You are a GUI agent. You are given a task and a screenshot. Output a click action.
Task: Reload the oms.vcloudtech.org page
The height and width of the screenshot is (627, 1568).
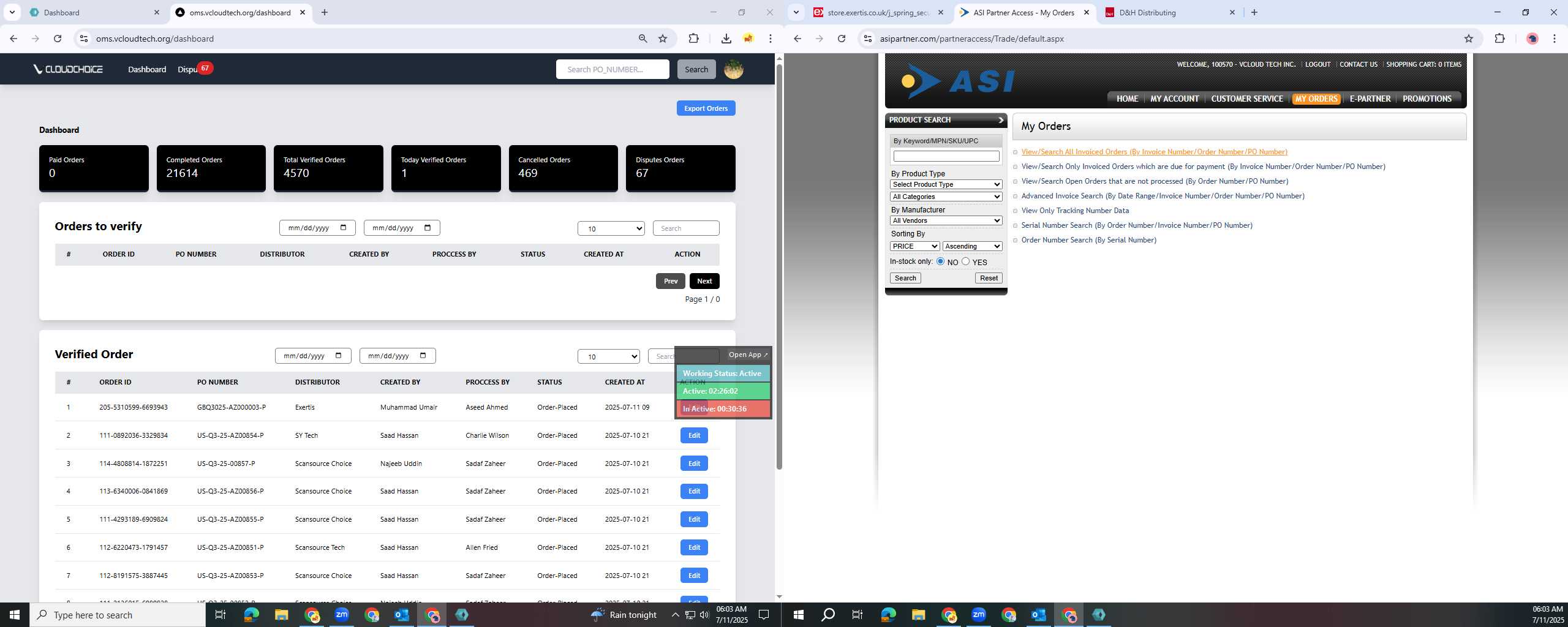click(x=58, y=39)
